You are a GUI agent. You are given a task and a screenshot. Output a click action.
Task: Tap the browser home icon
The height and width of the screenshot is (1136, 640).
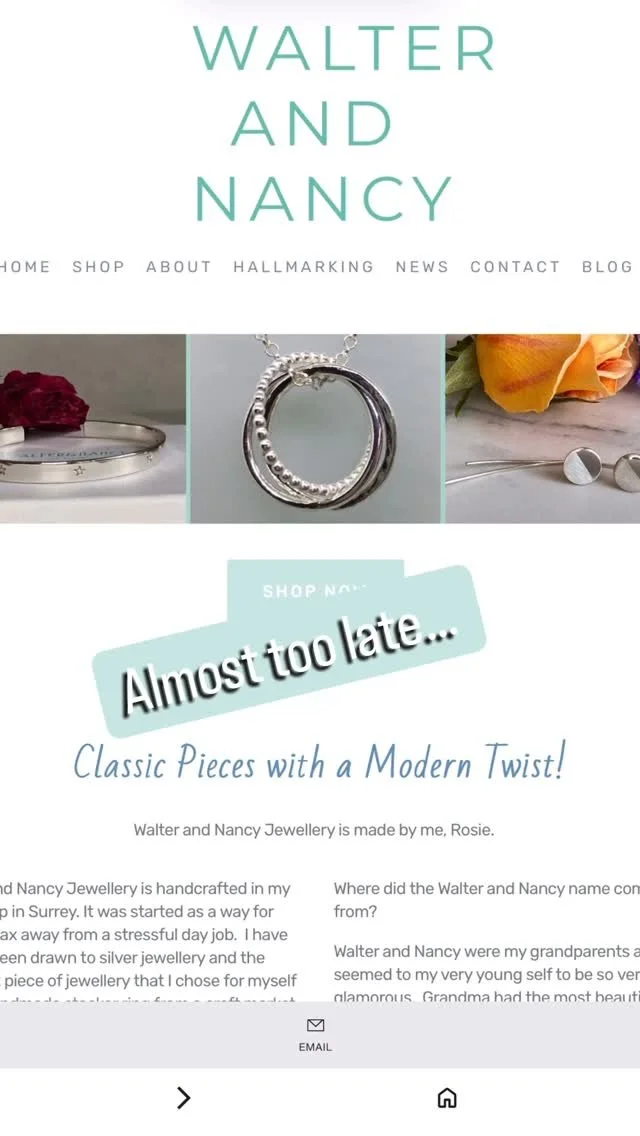point(447,1098)
